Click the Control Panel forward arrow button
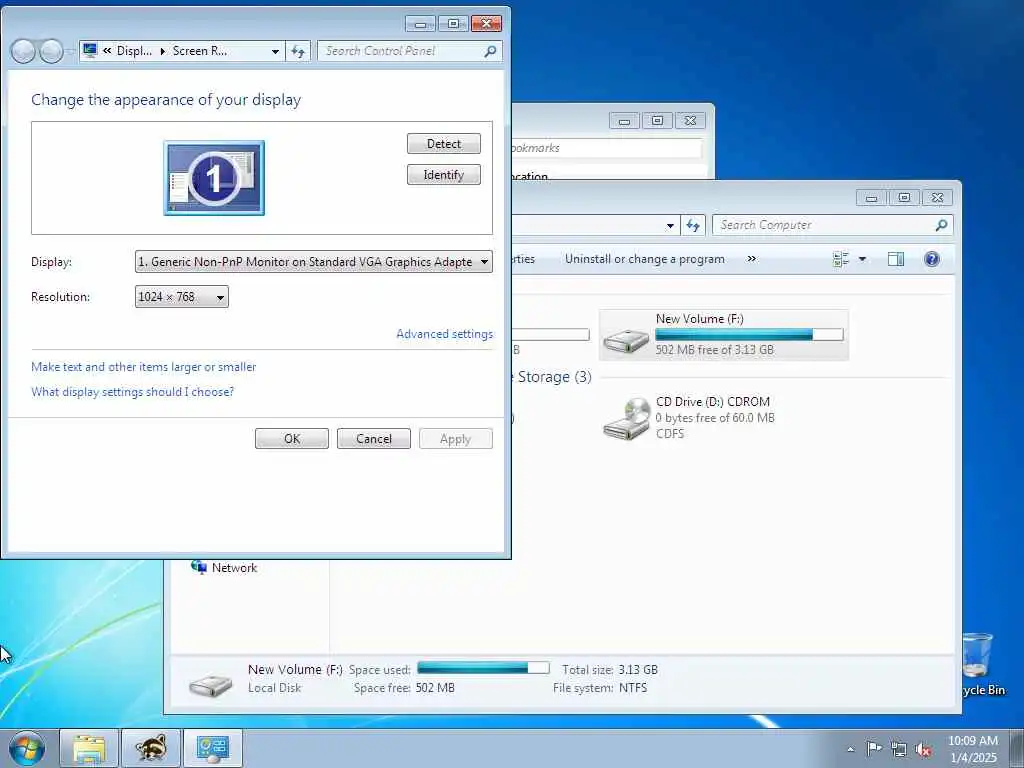The width and height of the screenshot is (1024, 768). (51, 51)
